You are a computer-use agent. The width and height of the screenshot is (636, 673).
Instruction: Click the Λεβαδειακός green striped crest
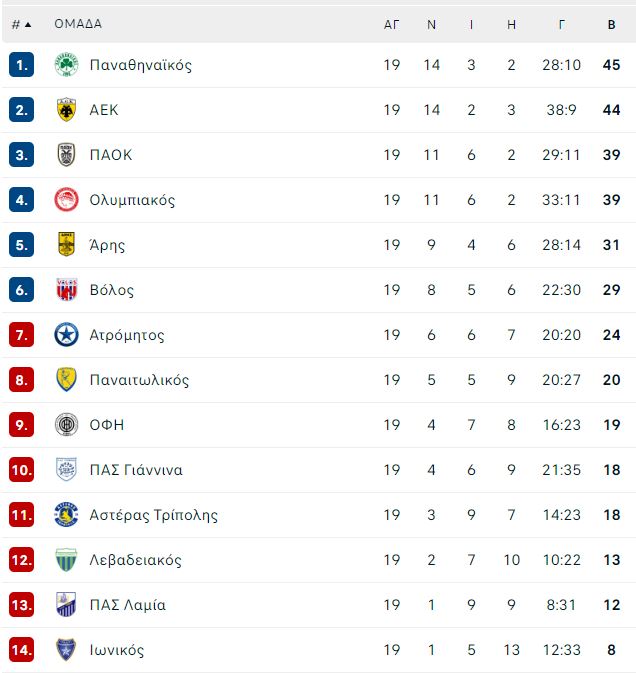tap(66, 560)
